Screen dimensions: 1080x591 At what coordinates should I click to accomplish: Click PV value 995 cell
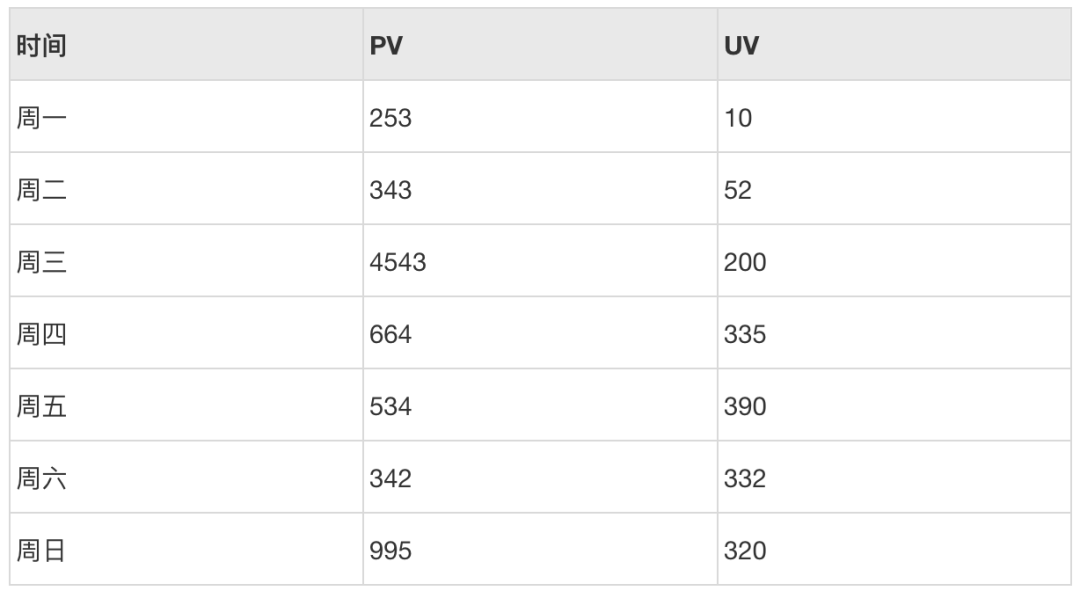click(x=540, y=550)
